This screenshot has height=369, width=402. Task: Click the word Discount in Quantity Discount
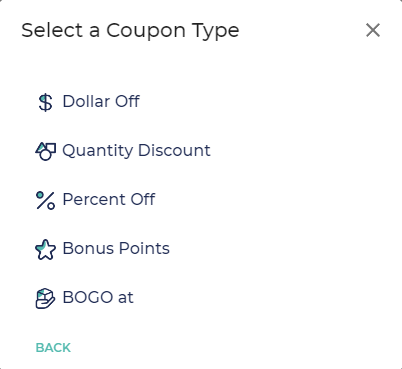click(x=174, y=150)
